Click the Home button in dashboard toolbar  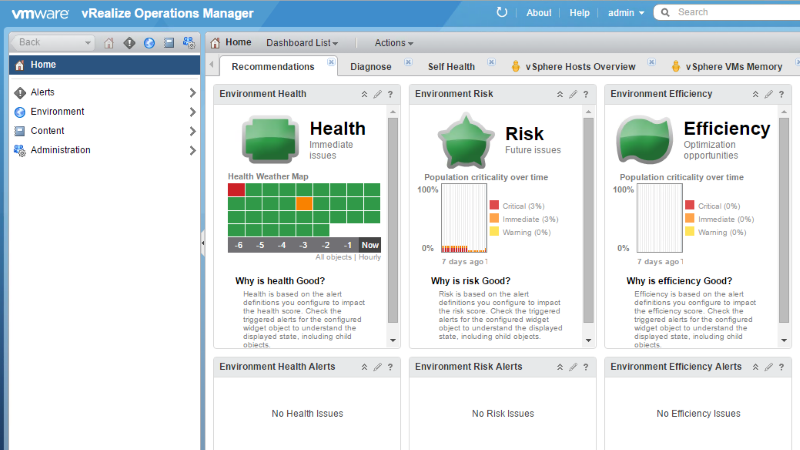tap(231, 42)
